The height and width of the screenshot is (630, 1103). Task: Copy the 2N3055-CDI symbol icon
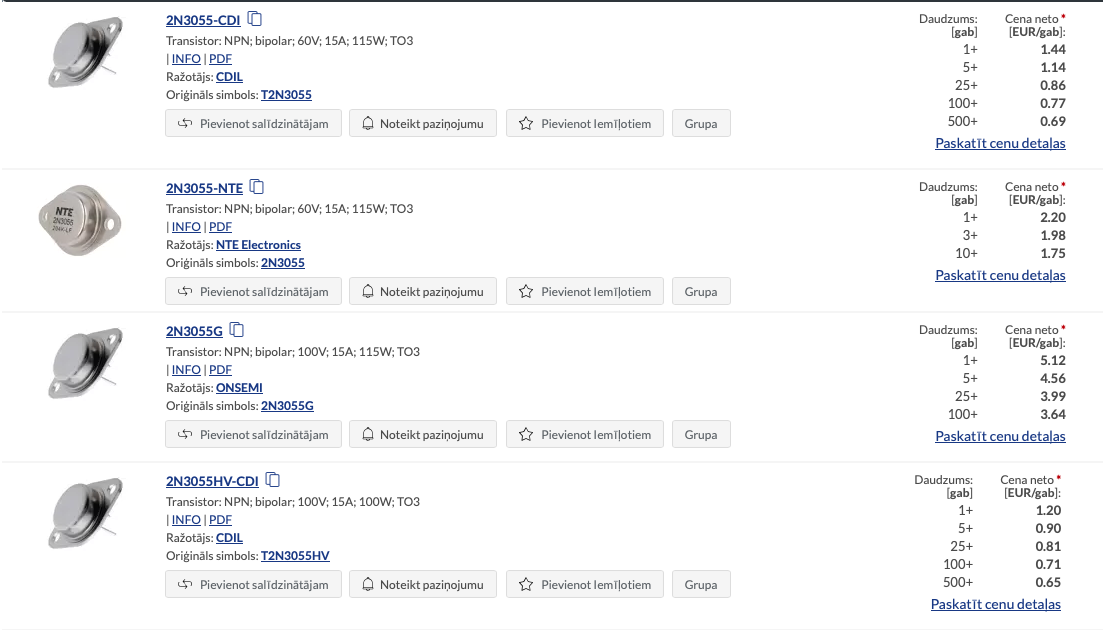(256, 19)
